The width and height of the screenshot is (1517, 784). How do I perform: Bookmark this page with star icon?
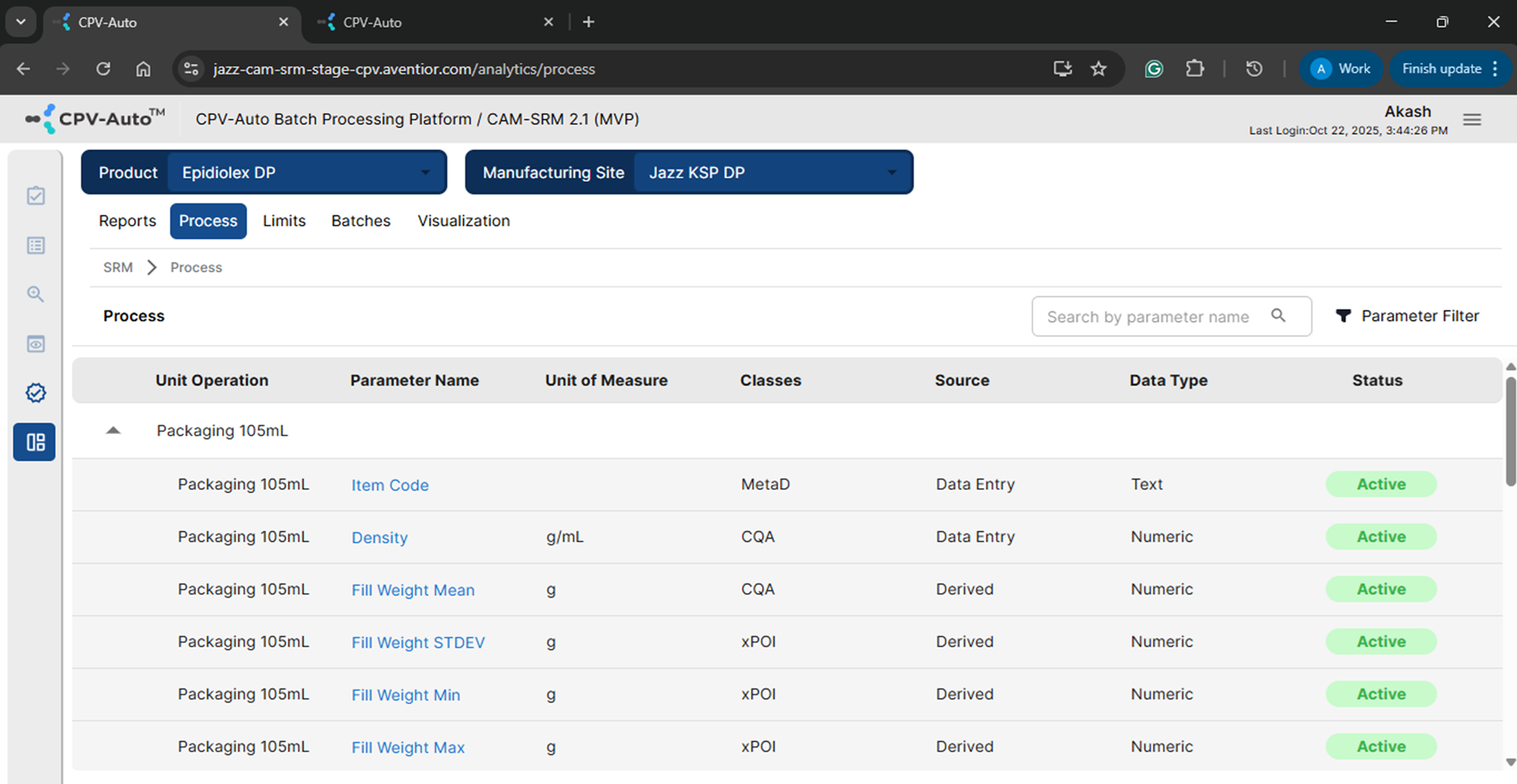pyautogui.click(x=1098, y=69)
